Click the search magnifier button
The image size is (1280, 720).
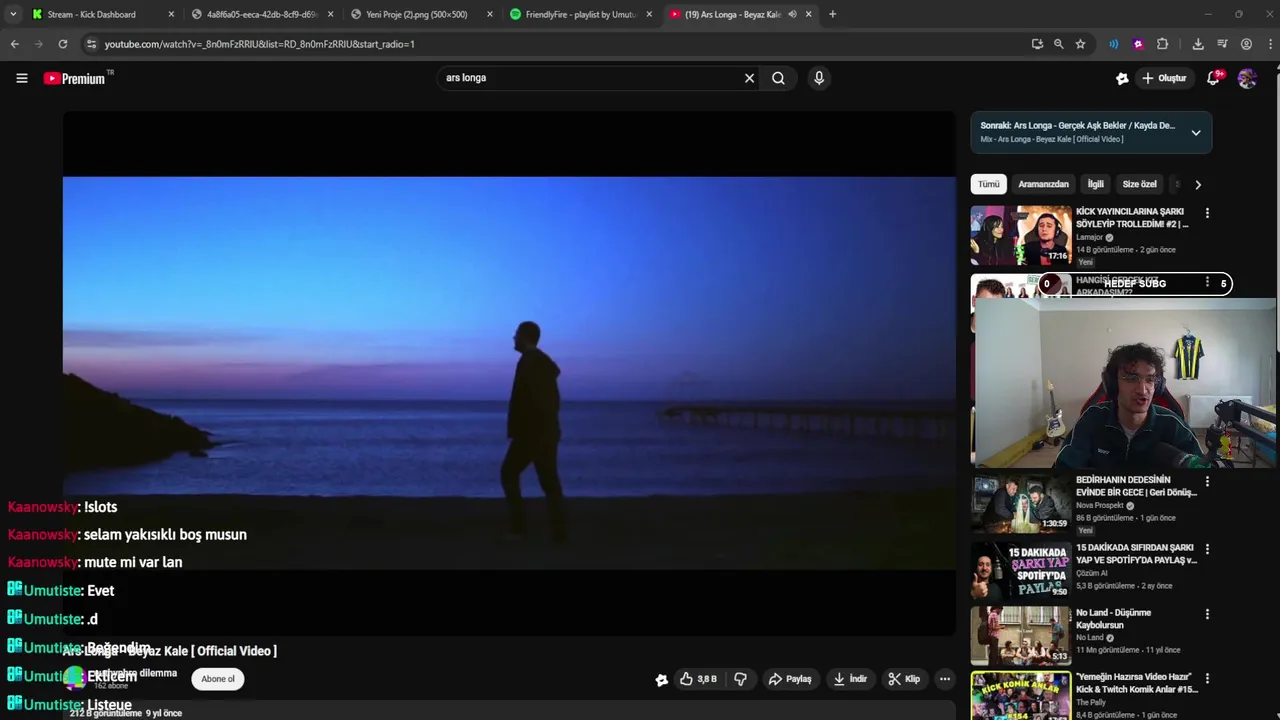coord(778,78)
